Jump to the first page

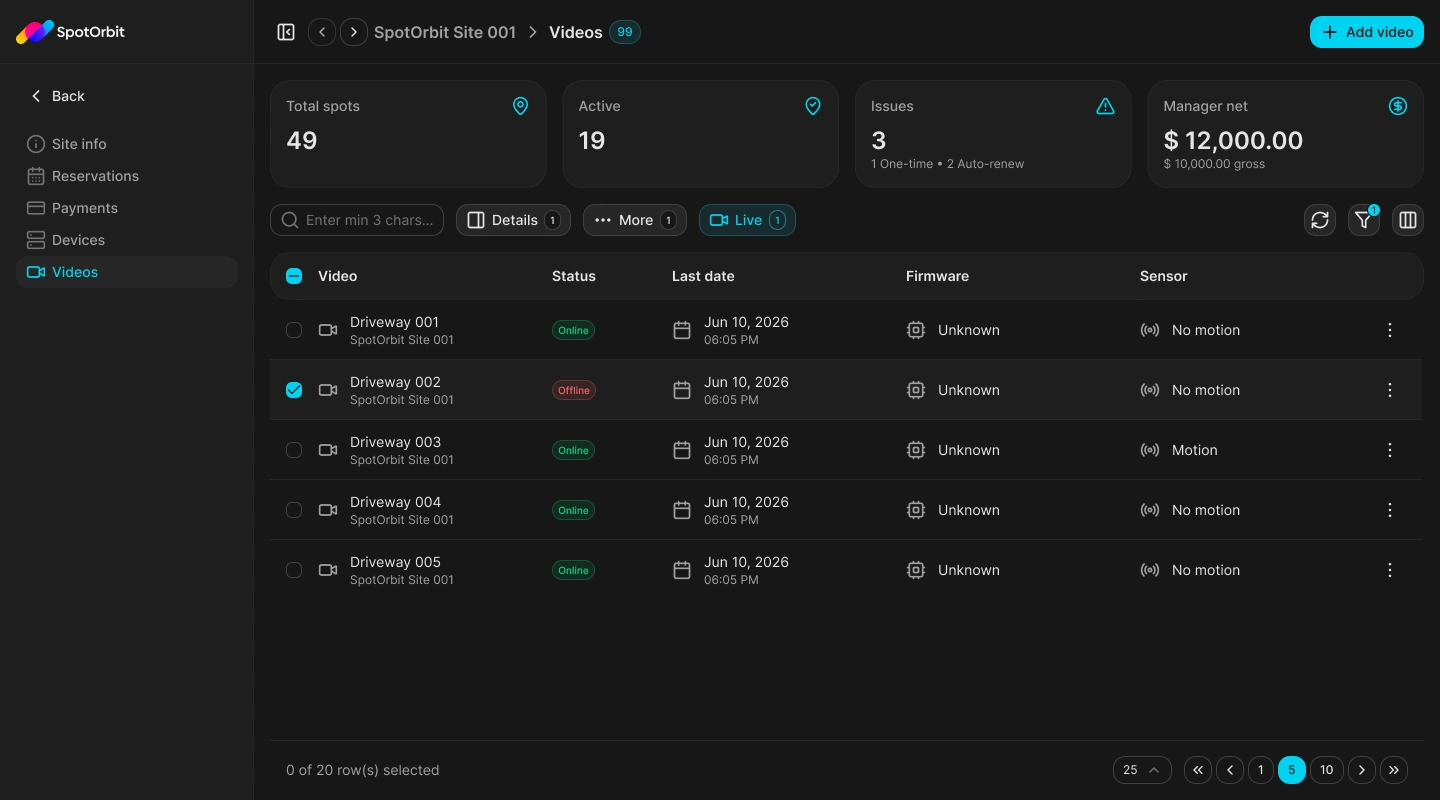[x=1198, y=770]
